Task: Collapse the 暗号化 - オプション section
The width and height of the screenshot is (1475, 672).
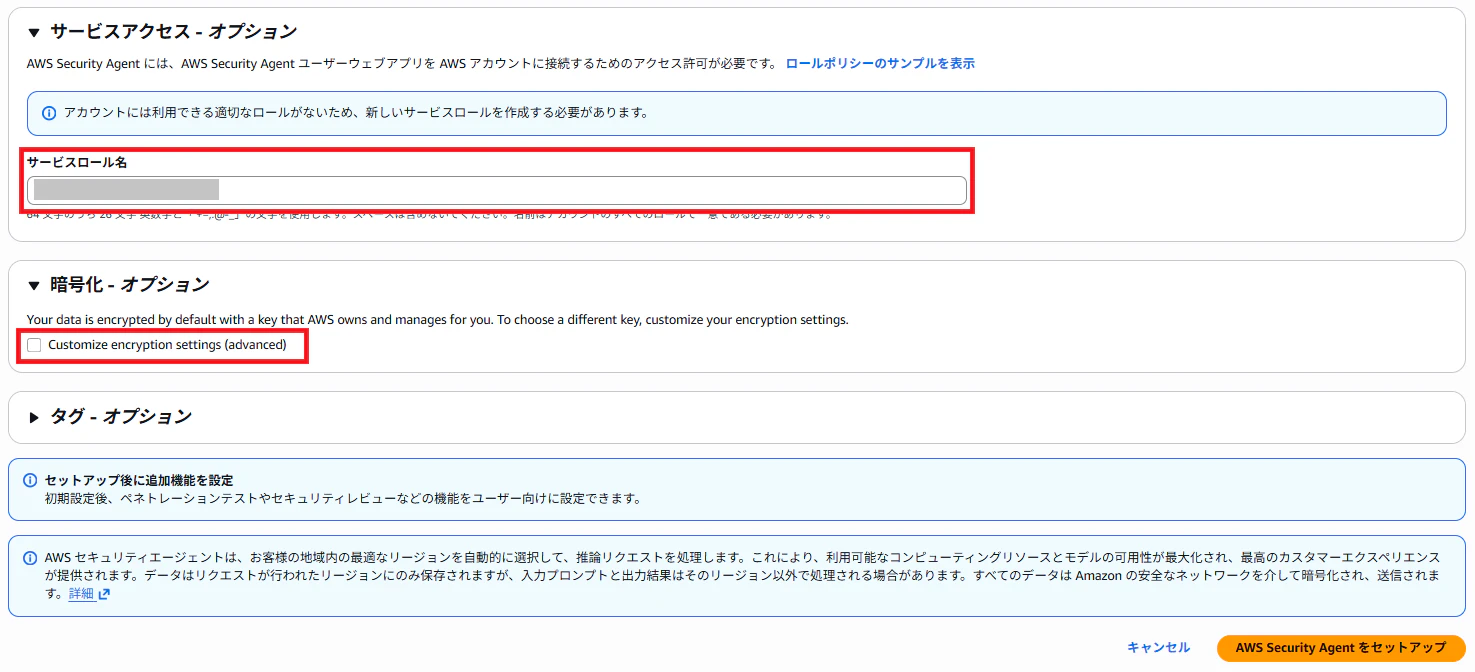Action: coord(34,285)
